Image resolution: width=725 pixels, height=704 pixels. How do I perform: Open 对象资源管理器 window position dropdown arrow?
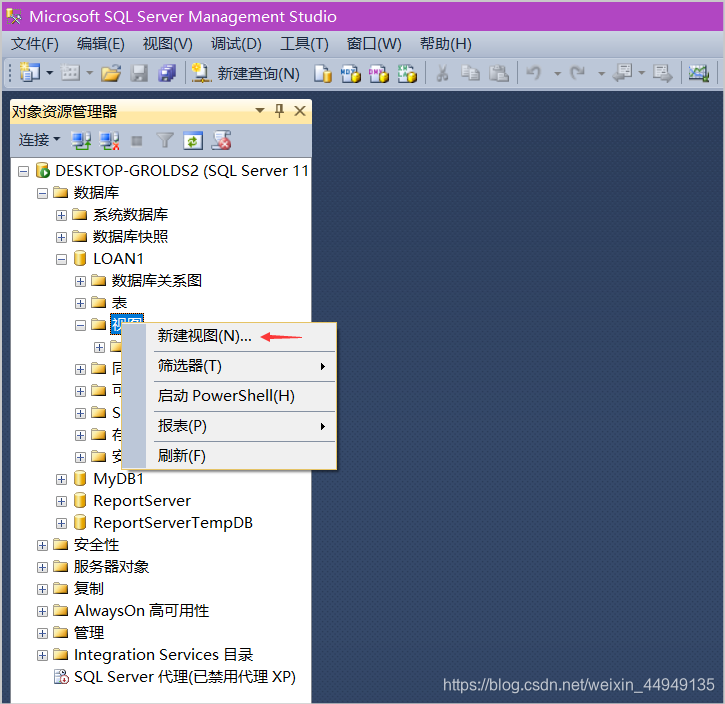click(260, 110)
